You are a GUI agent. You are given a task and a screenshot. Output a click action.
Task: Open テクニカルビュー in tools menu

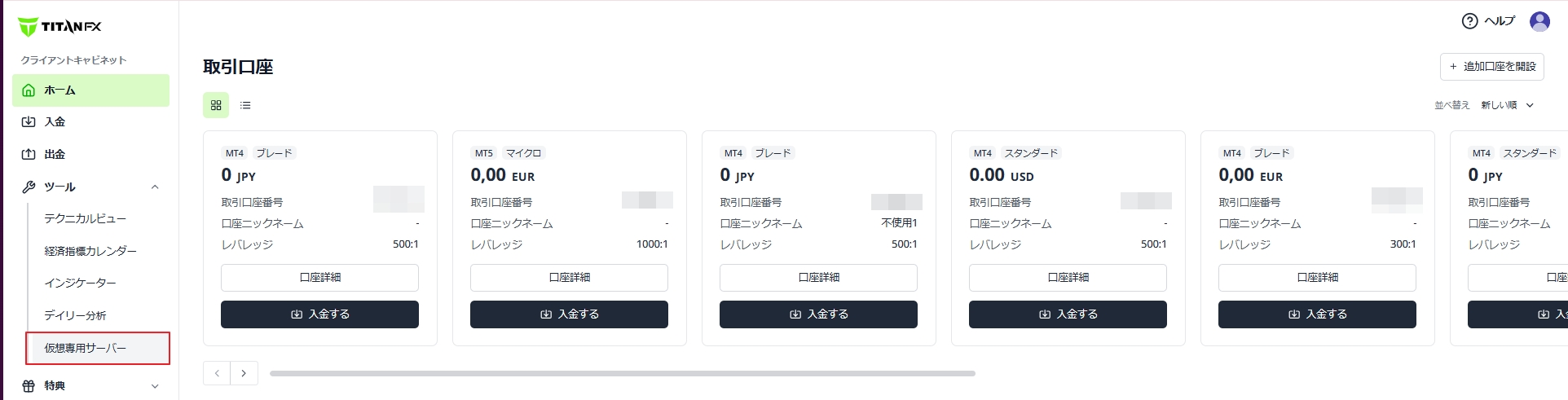click(86, 218)
